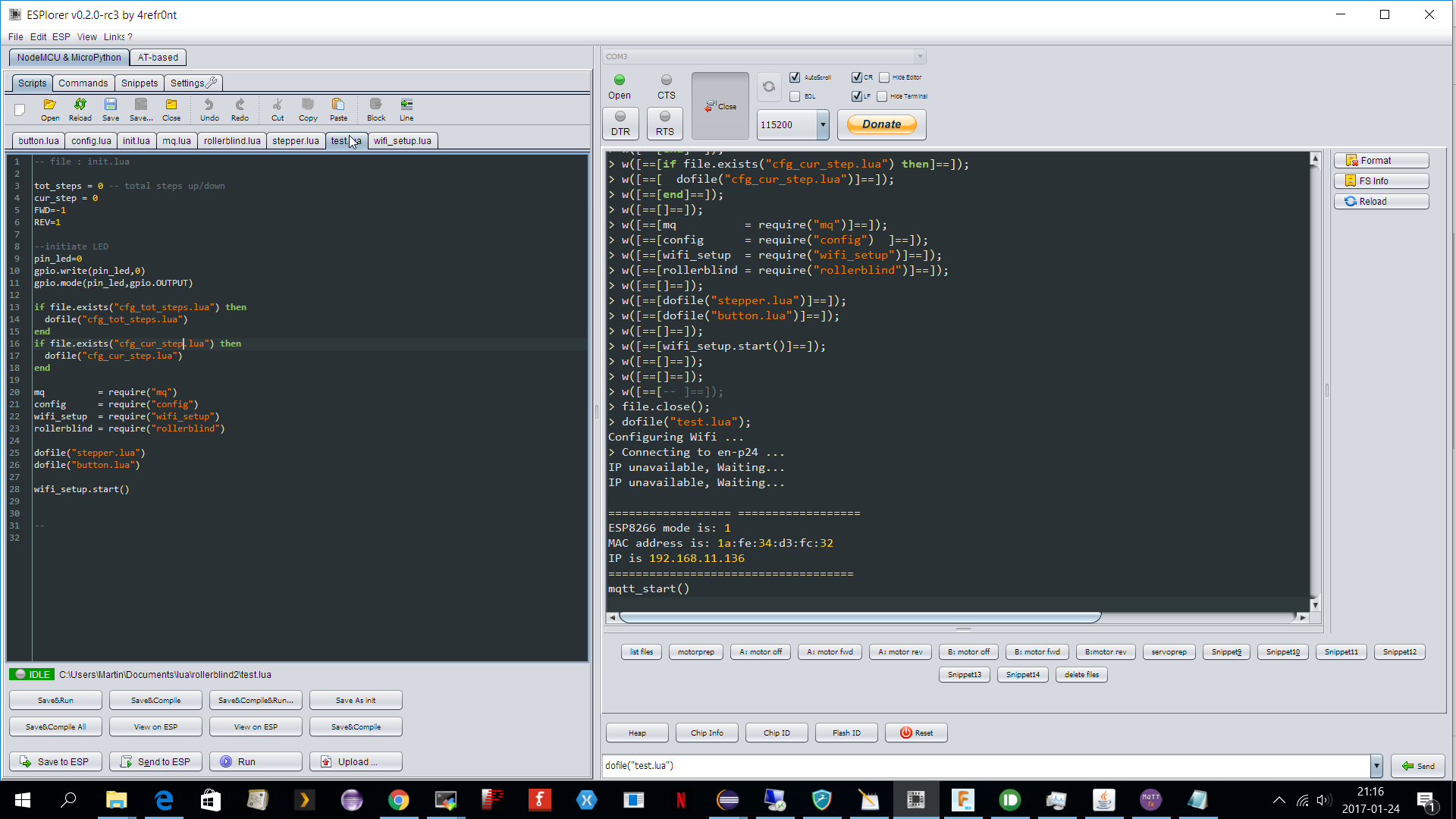Image resolution: width=1456 pixels, height=819 pixels.
Task: Open the 115200 baud rate dropdown
Action: (823, 125)
